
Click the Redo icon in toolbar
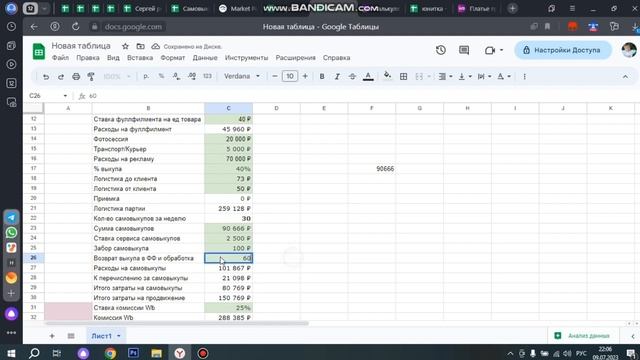point(61,77)
